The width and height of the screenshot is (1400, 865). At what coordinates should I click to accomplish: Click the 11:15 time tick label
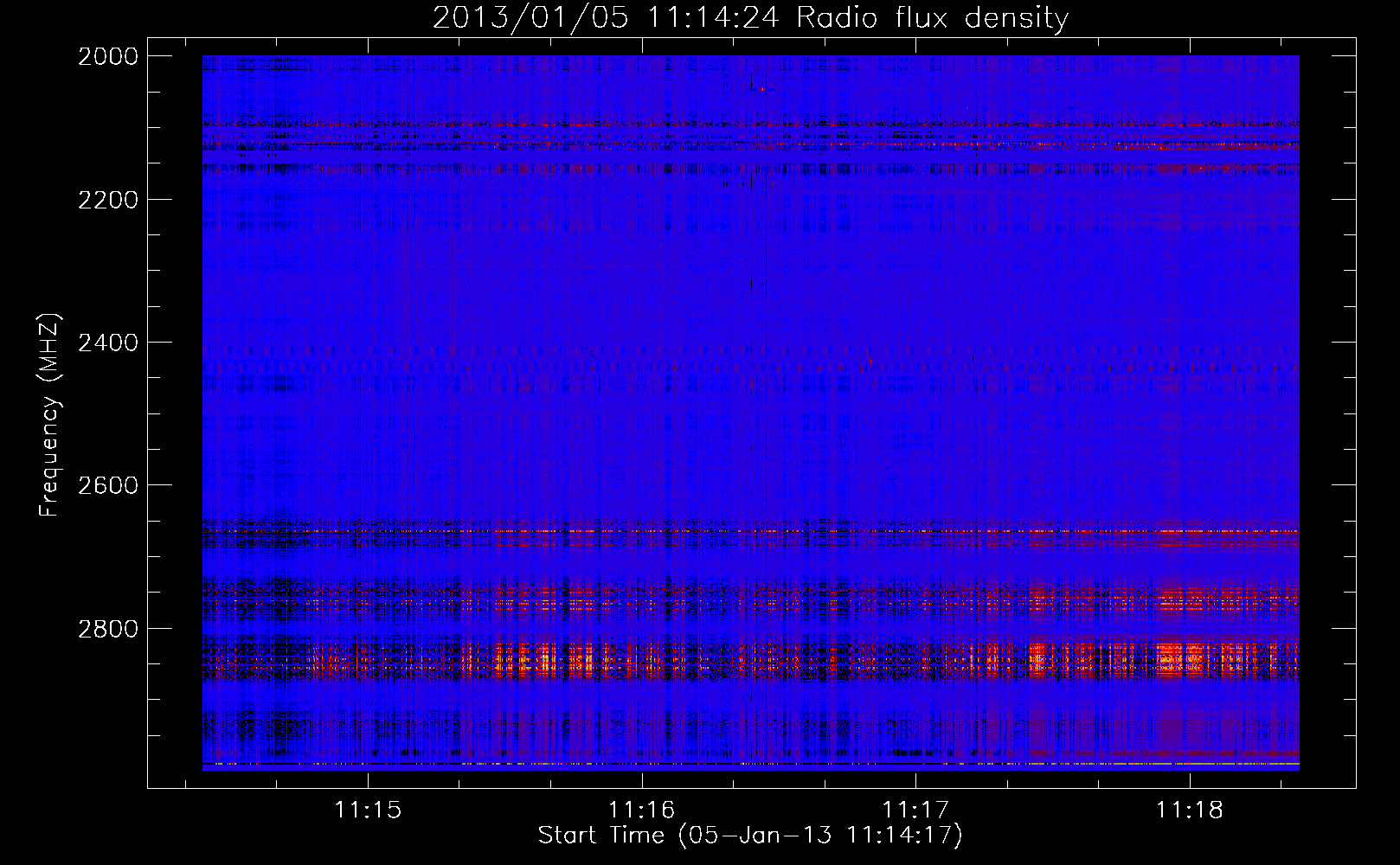pyautogui.click(x=368, y=811)
